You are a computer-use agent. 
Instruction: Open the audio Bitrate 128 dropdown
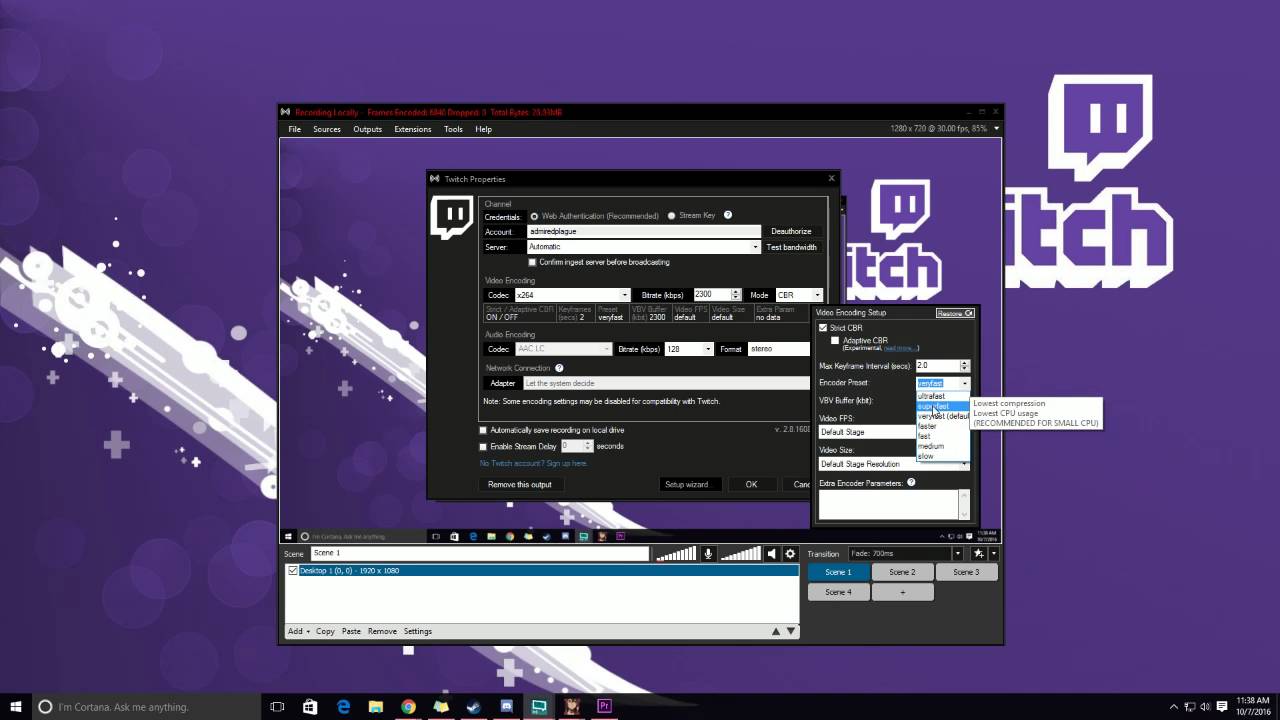click(x=708, y=349)
